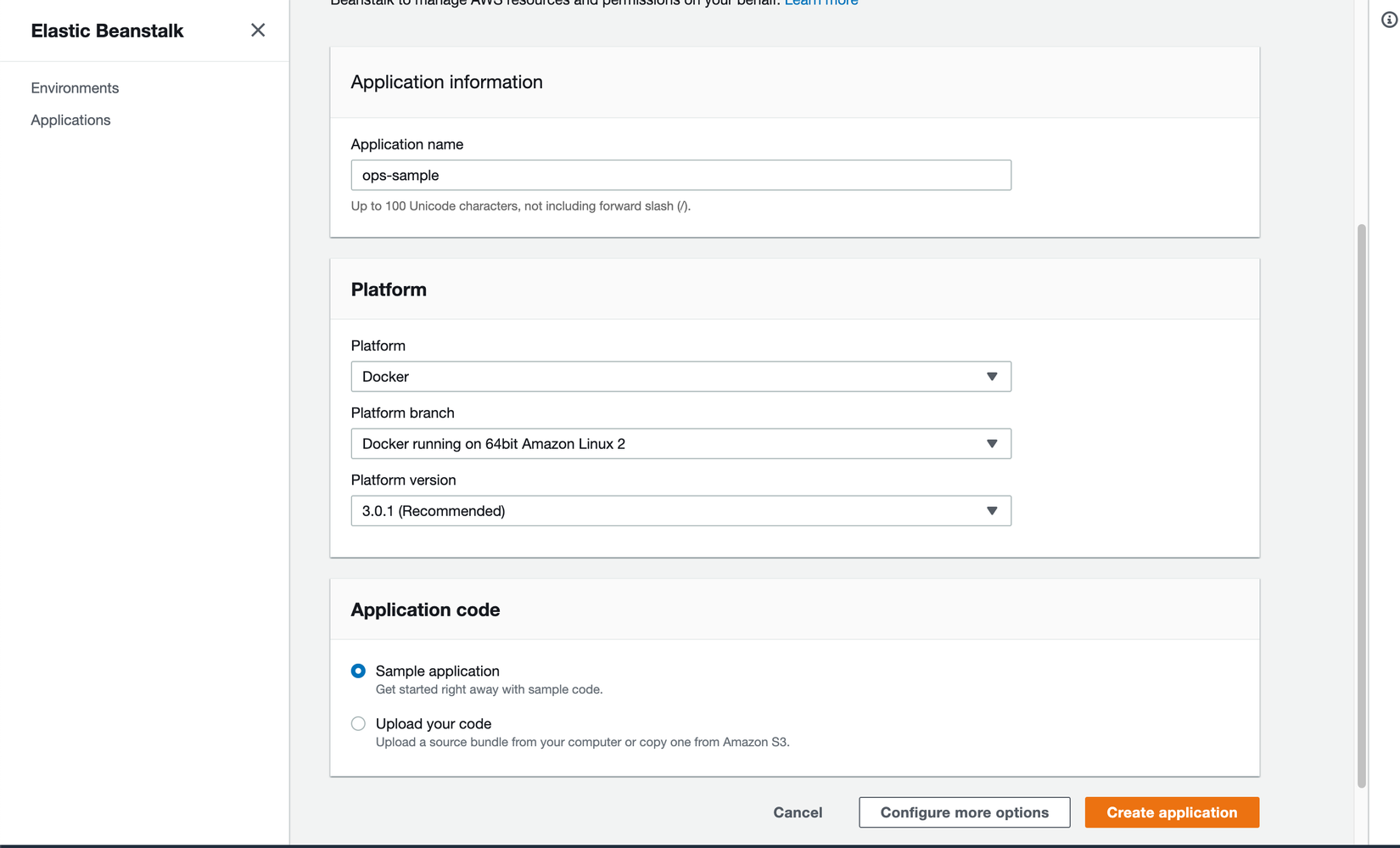1400x848 pixels.
Task: Click the arrow beside Docker platform field
Action: pos(991,377)
